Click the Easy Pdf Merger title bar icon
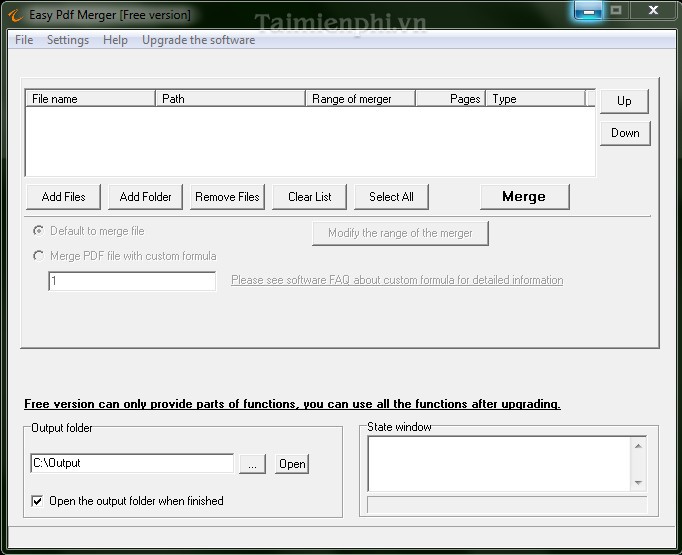 13,15
